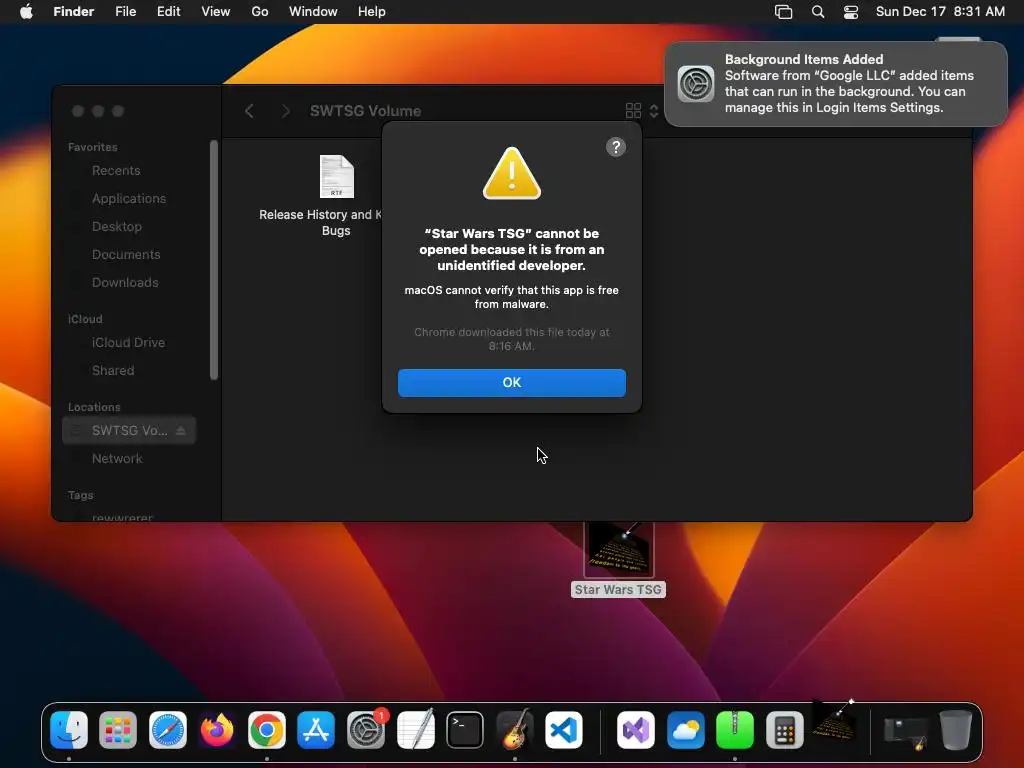Select the Star Wars TSG app icon
Screen dimensions: 1024x768
pos(618,560)
